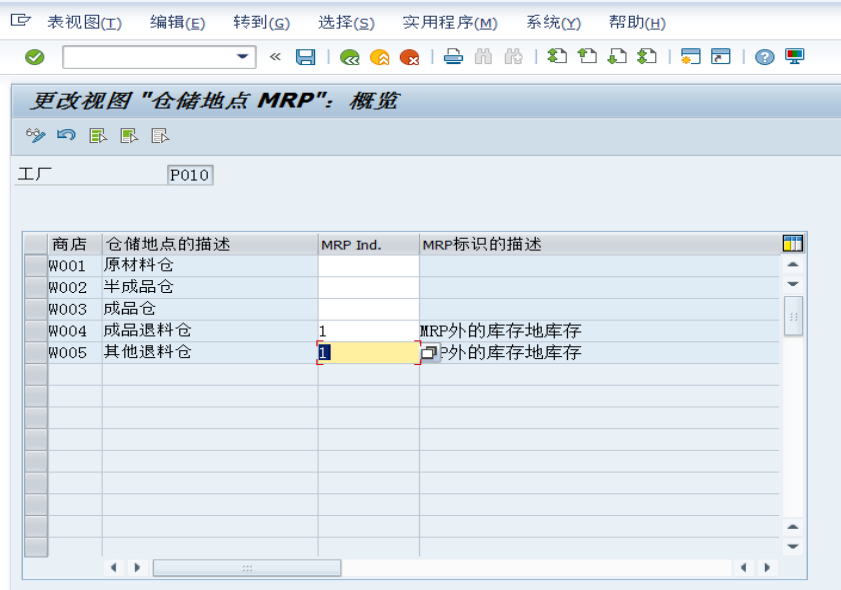Click the MRP标识的描述 column header

pos(600,244)
